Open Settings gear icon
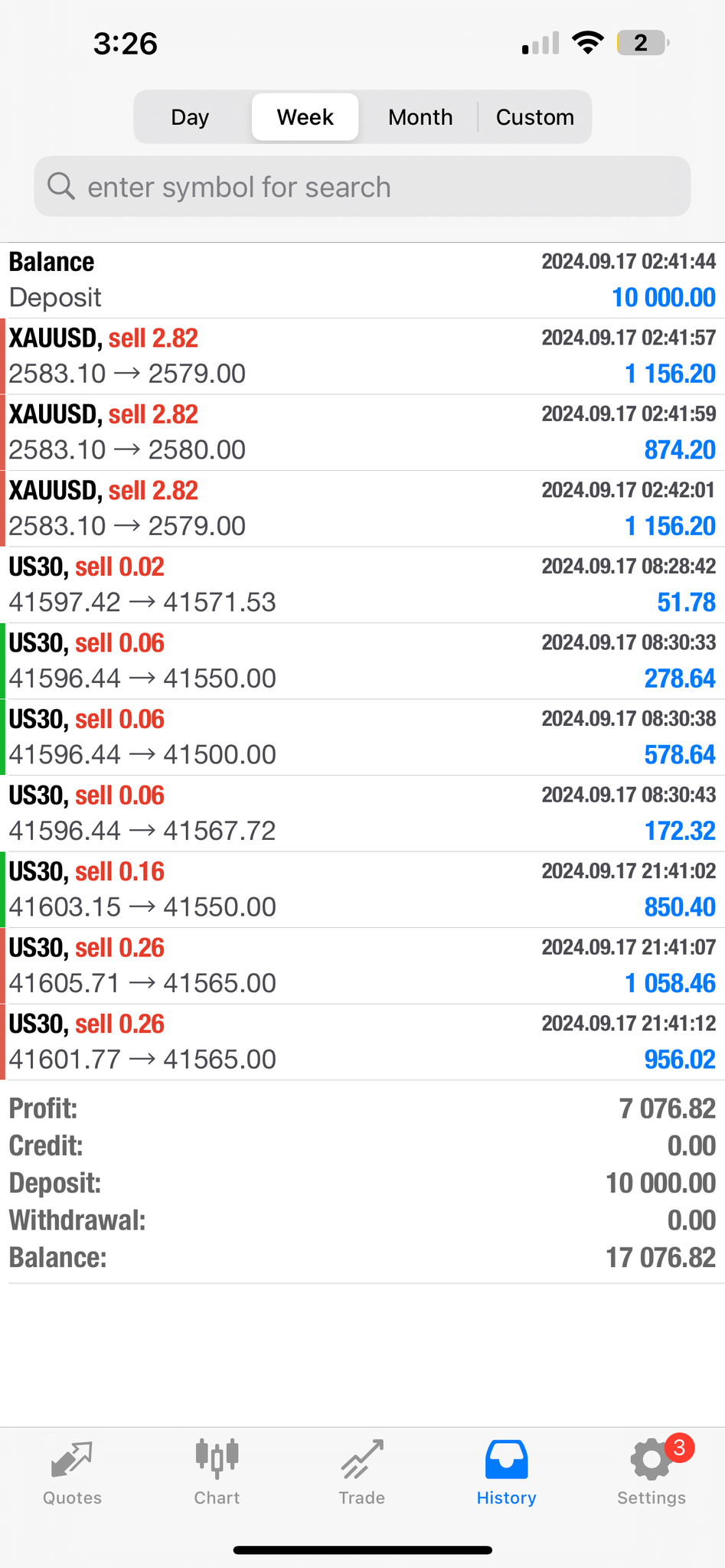 point(650,1461)
